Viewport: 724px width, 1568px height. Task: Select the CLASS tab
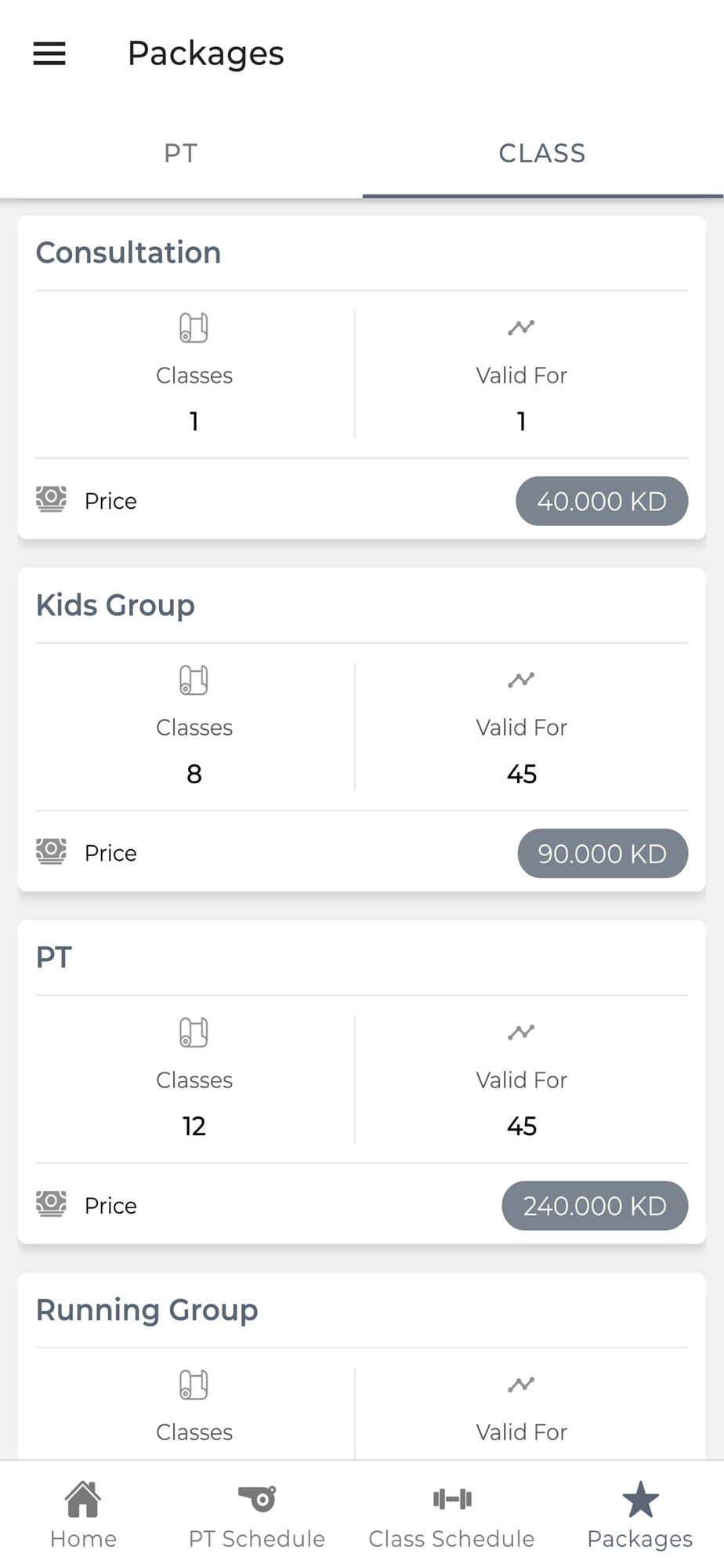(542, 153)
